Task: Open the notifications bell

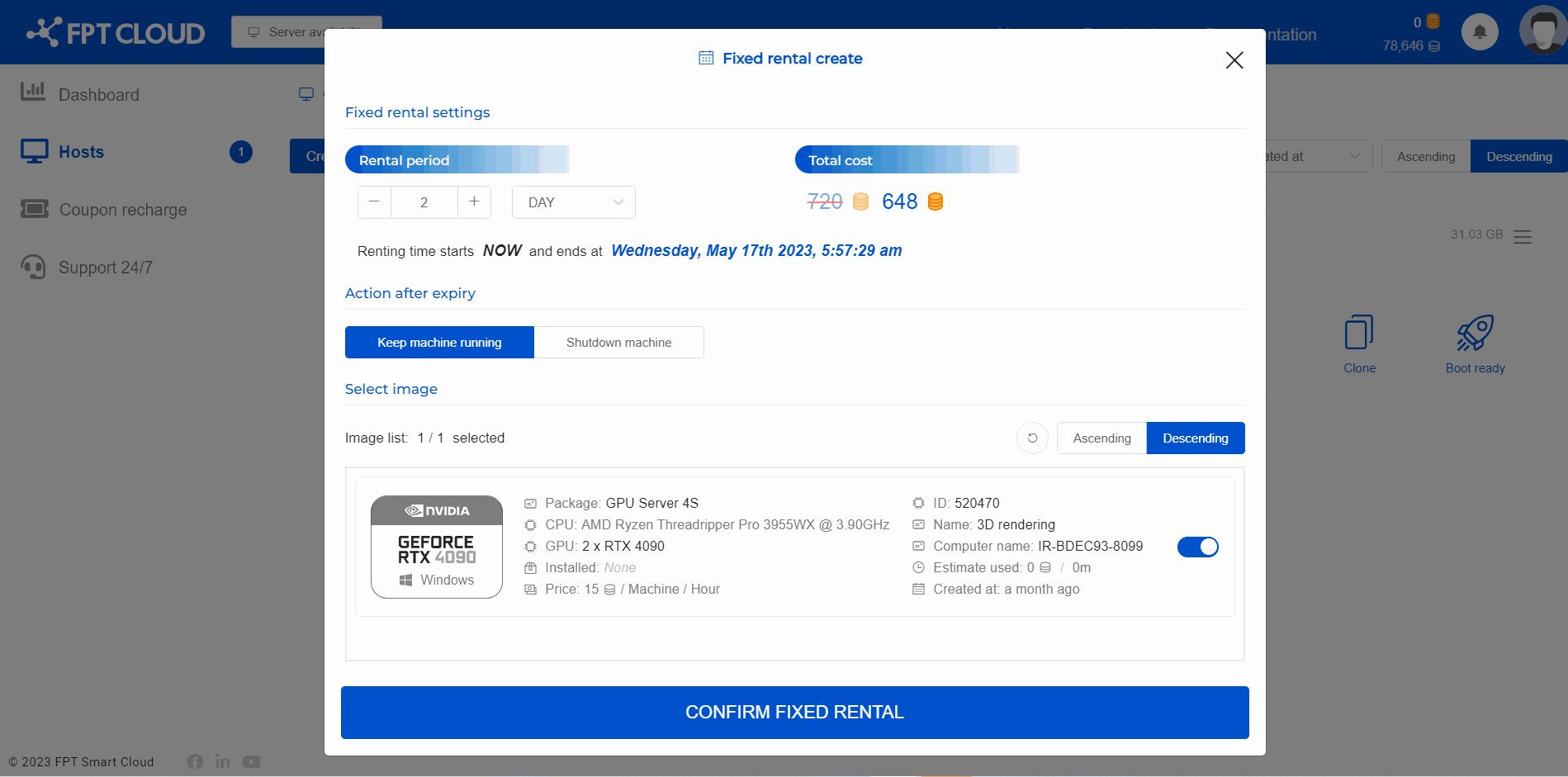Action: pos(1480,32)
